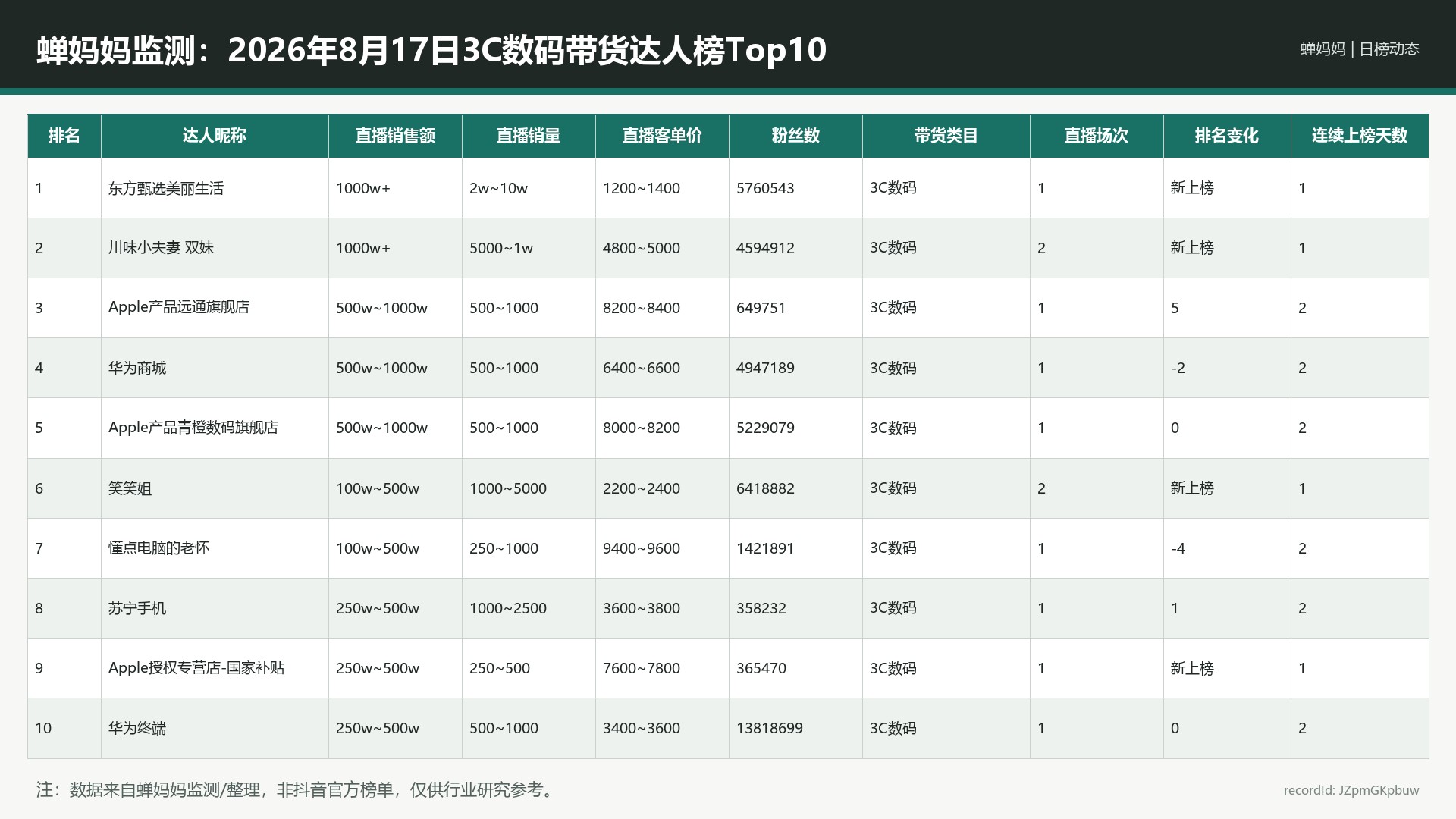The width and height of the screenshot is (1456, 819).
Task: Select the name 华为商城
Action: click(137, 368)
